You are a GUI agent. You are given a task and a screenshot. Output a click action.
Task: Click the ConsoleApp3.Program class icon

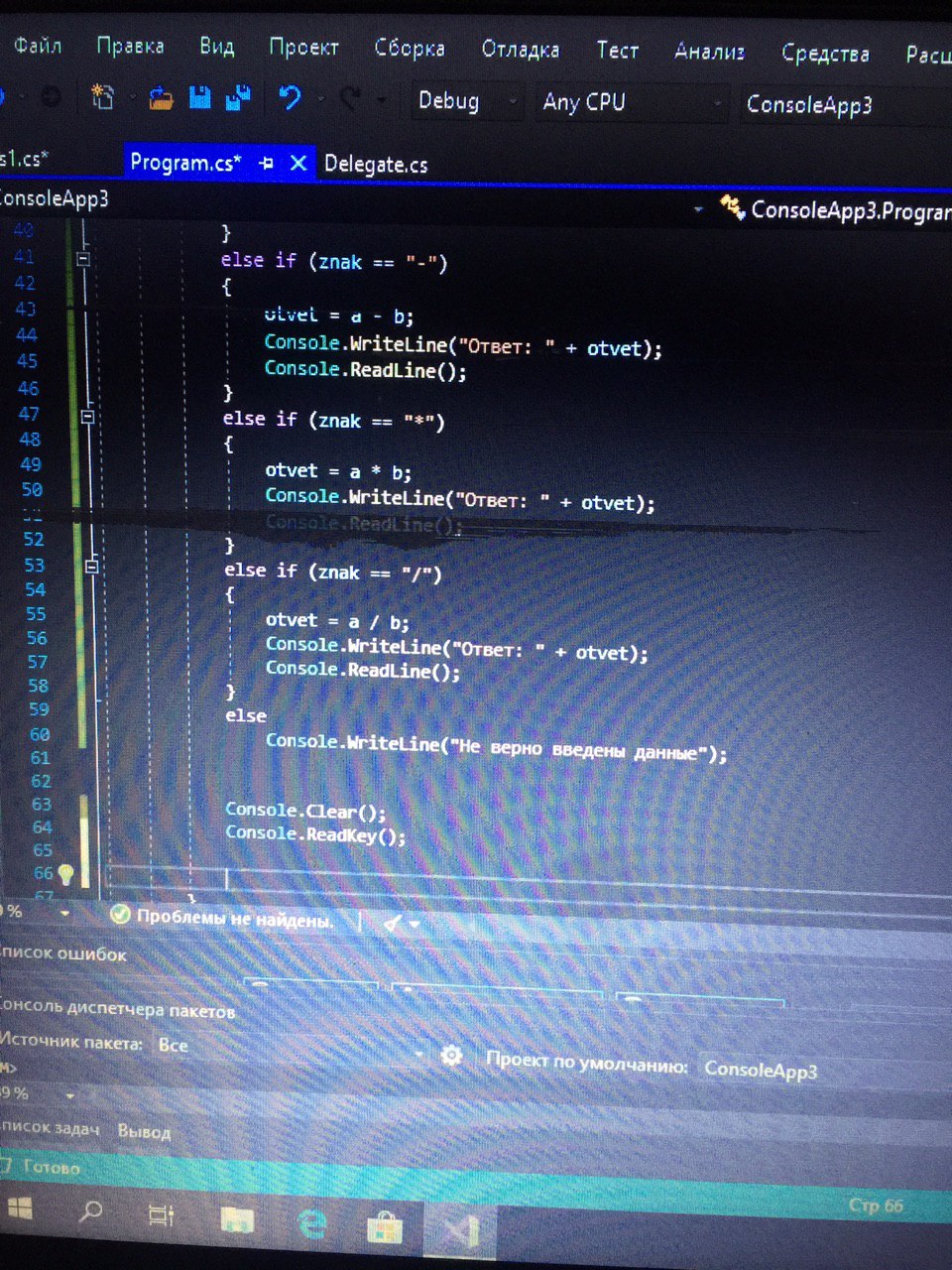pyautogui.click(x=733, y=207)
